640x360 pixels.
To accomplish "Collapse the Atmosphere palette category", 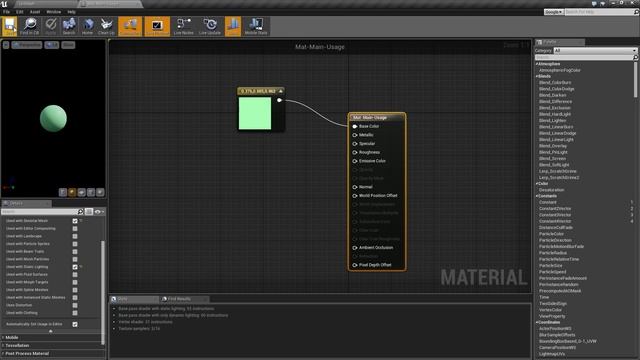I will [536, 64].
